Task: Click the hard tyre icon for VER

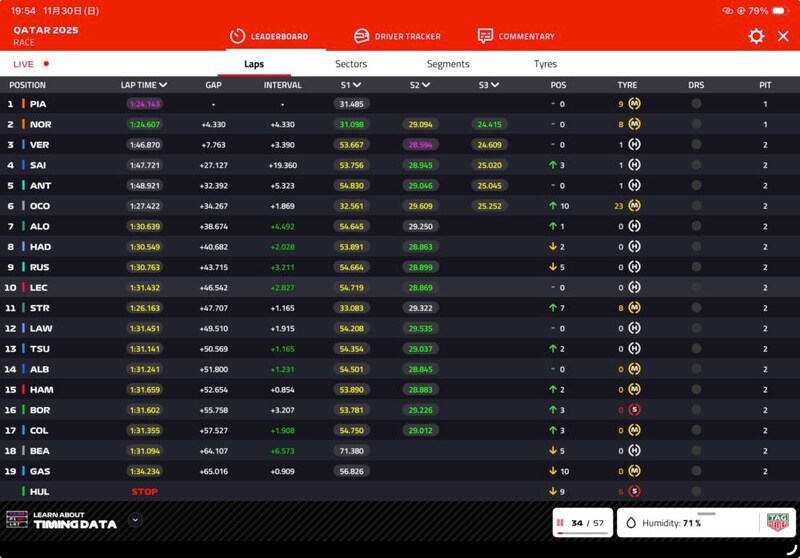Action: point(634,145)
